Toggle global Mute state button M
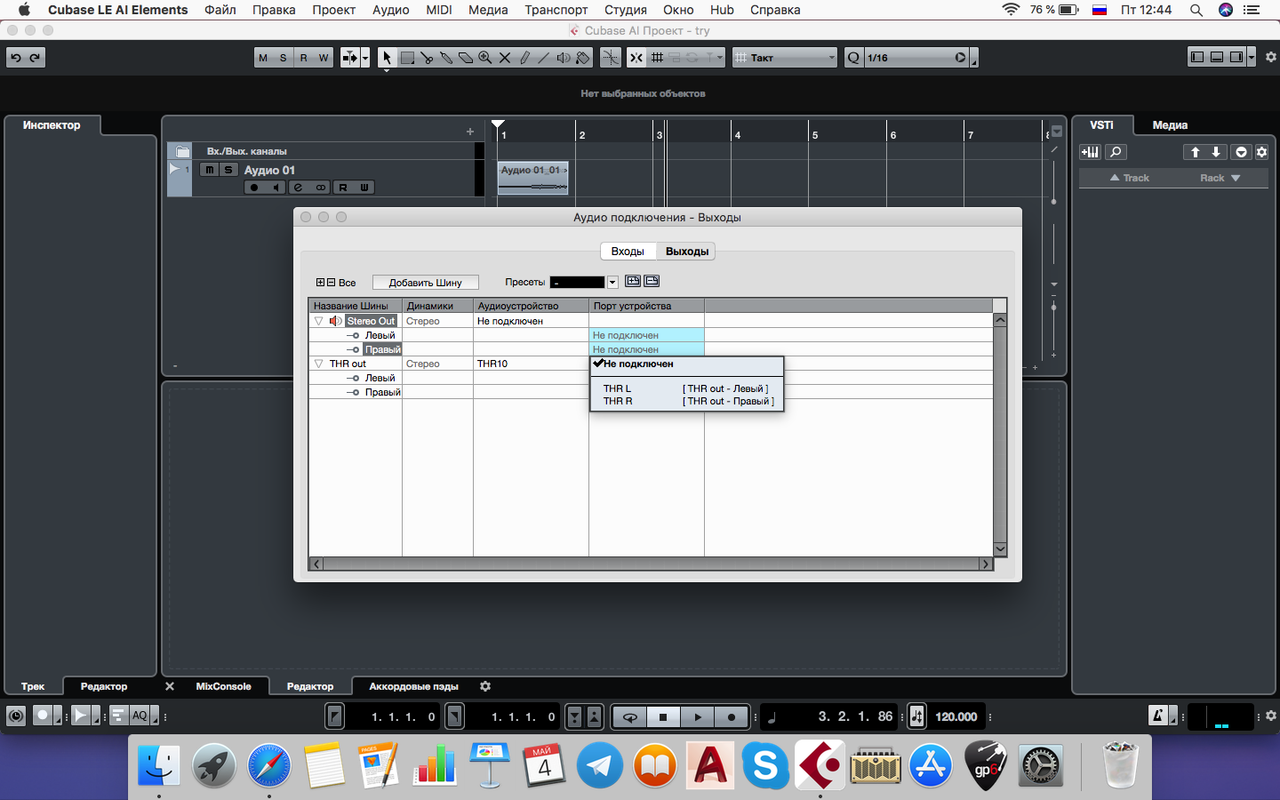 pyautogui.click(x=263, y=58)
